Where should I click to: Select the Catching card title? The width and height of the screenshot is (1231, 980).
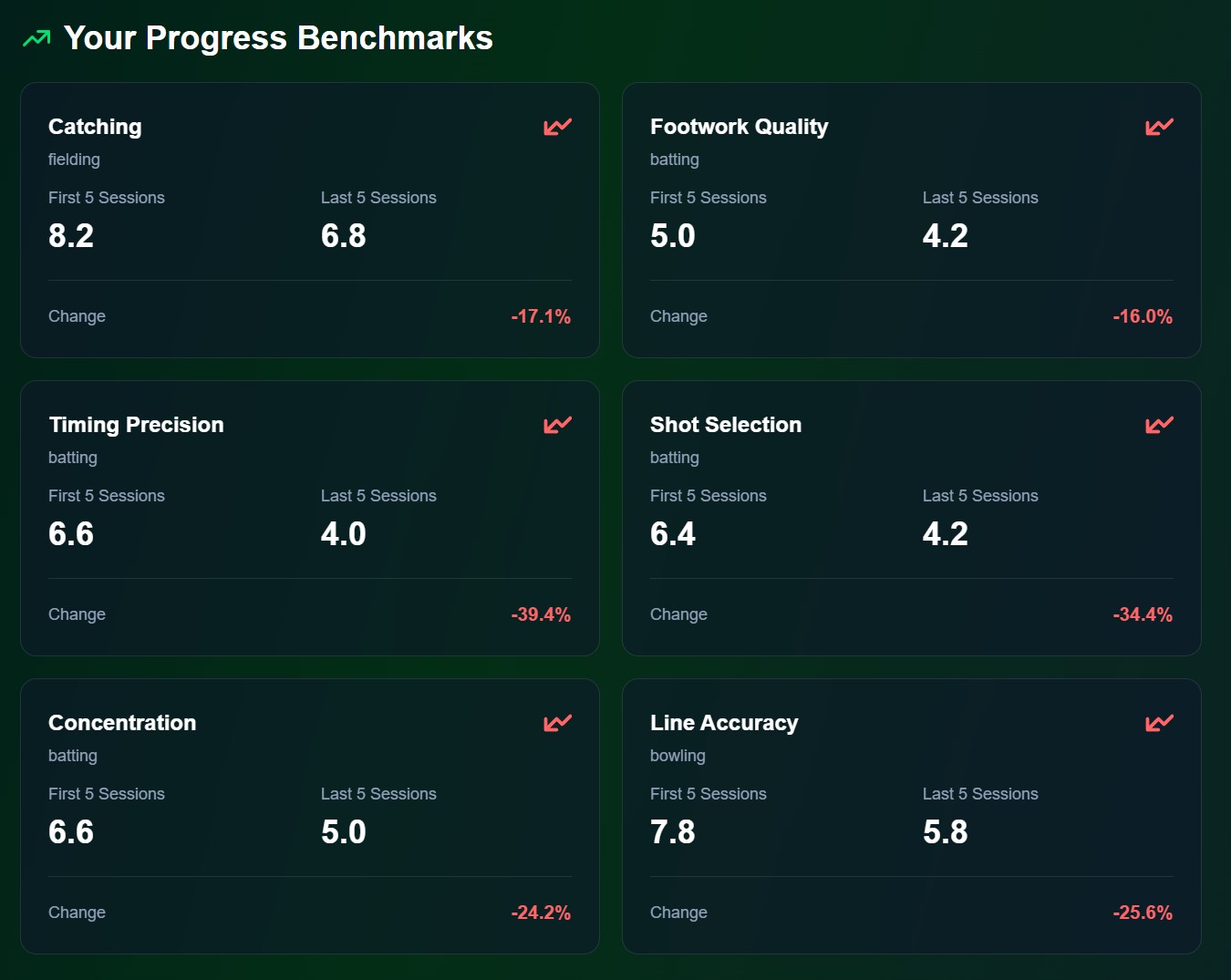click(x=95, y=127)
